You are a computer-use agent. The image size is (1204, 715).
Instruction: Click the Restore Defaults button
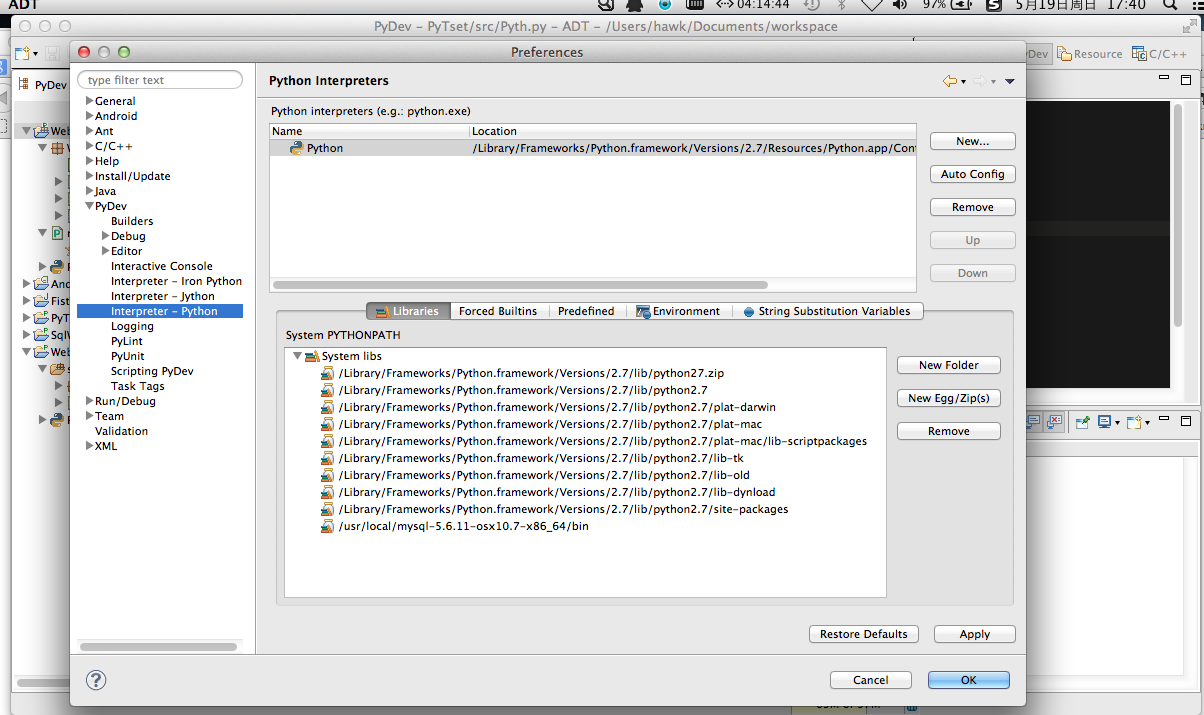(x=863, y=634)
